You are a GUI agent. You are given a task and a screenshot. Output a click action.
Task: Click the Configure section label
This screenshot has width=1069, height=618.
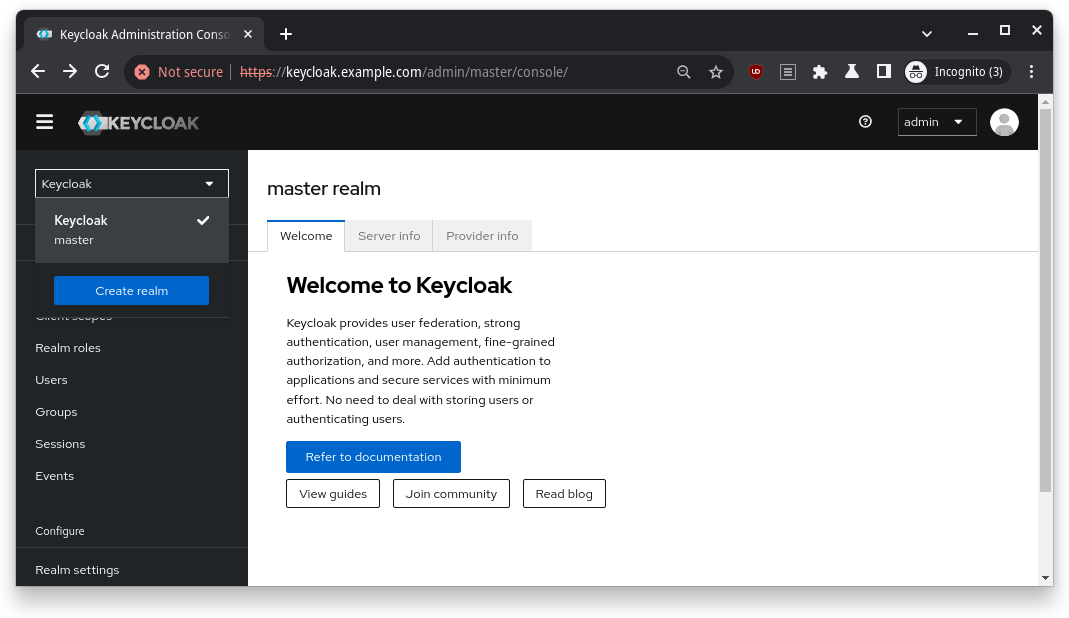tap(60, 531)
